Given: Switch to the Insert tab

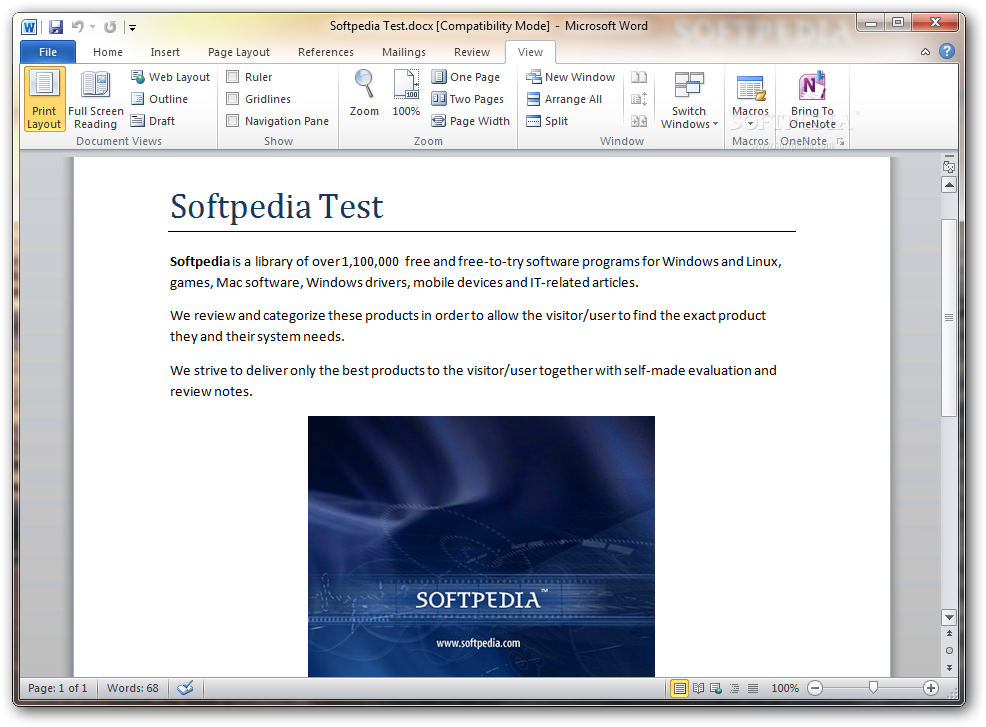Looking at the screenshot, I should point(165,52).
